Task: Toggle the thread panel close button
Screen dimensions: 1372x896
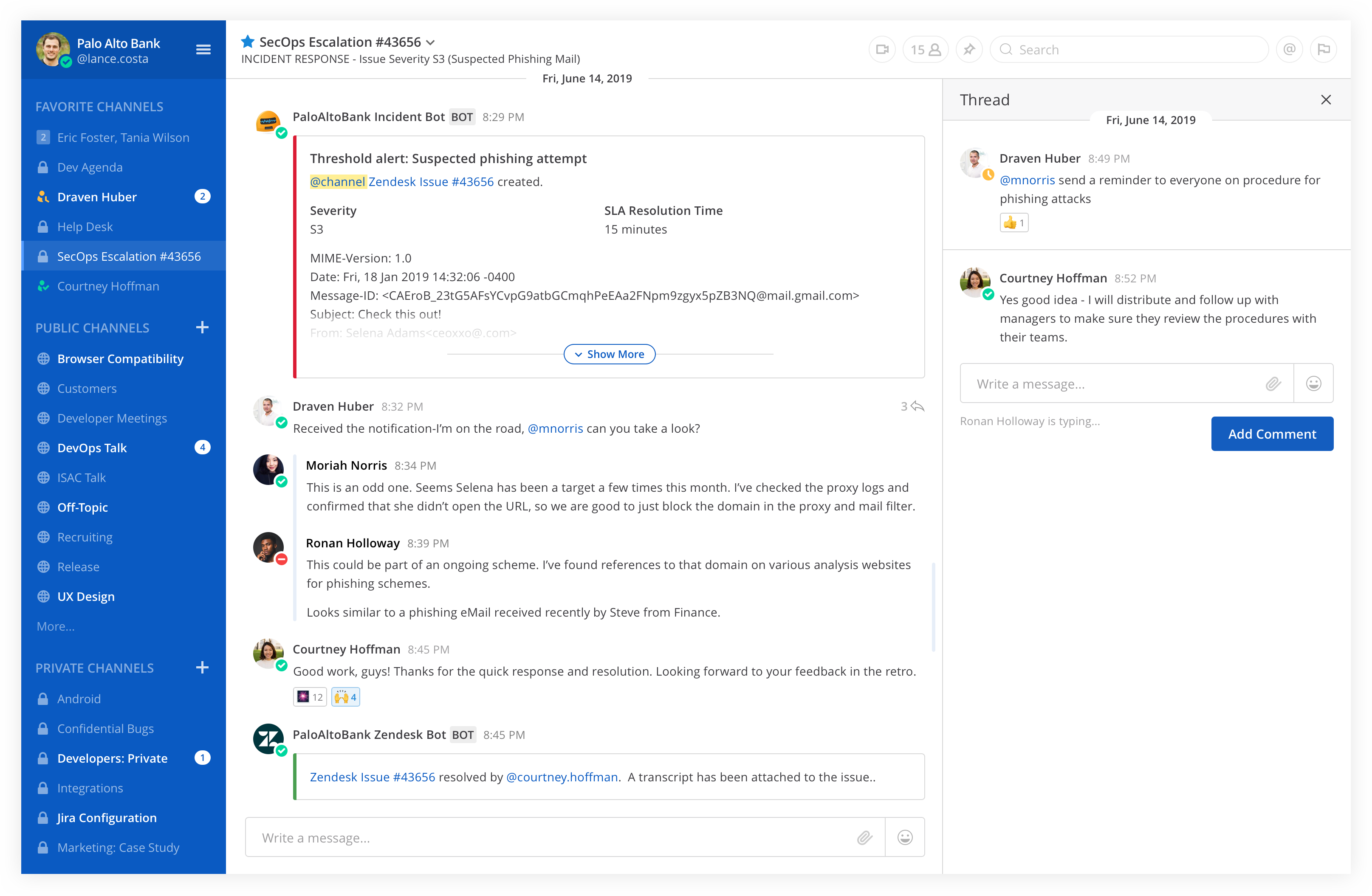Action: (x=1326, y=100)
